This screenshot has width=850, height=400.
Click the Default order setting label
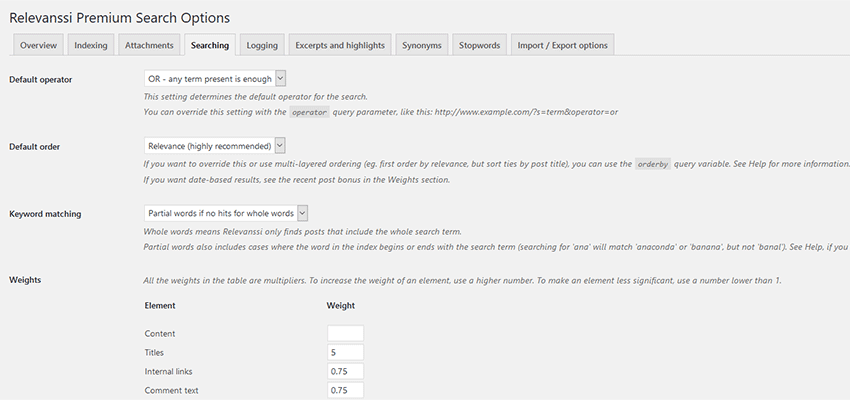[x=34, y=146]
